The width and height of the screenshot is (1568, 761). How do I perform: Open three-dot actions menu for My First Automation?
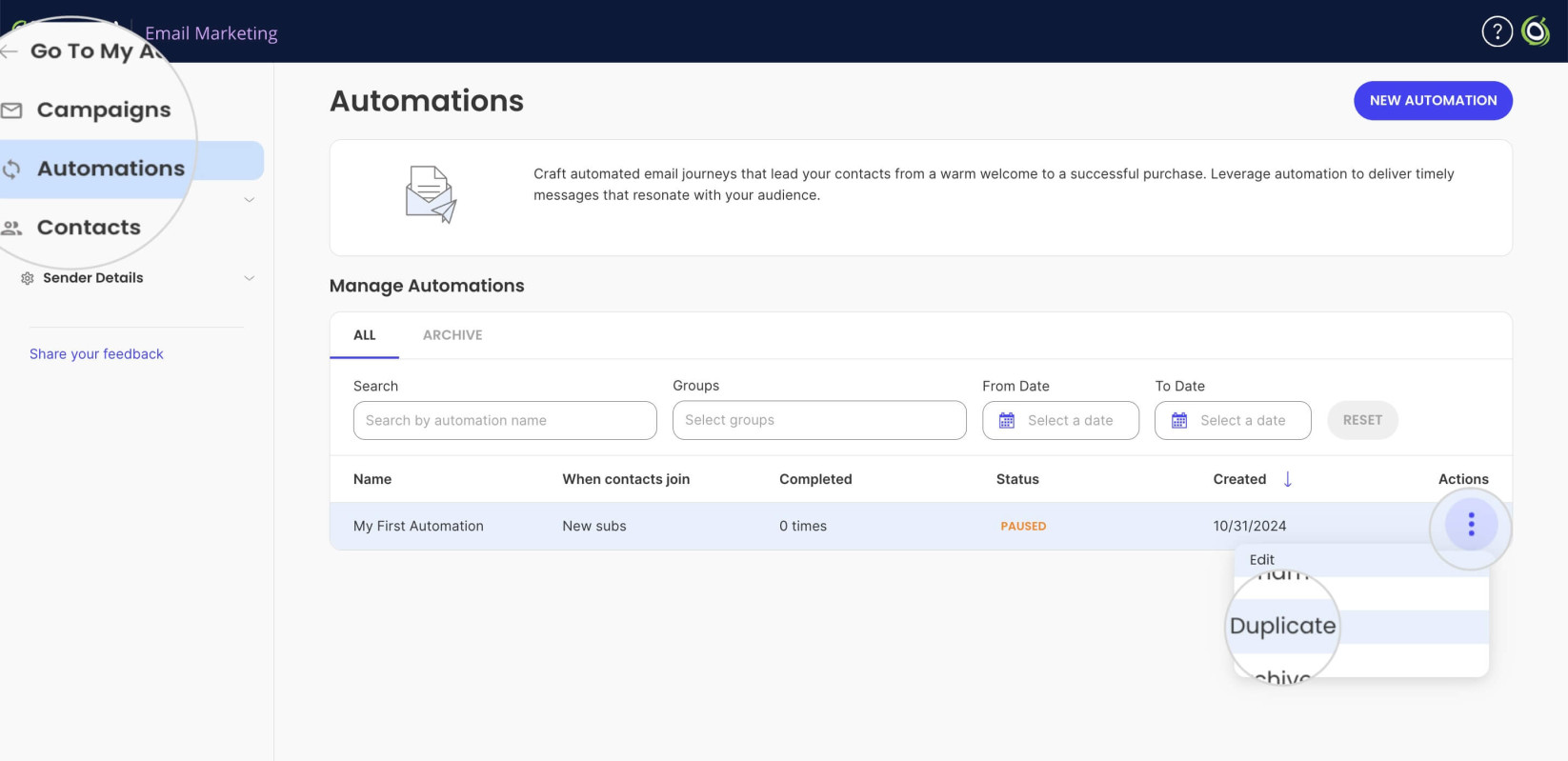click(x=1471, y=525)
